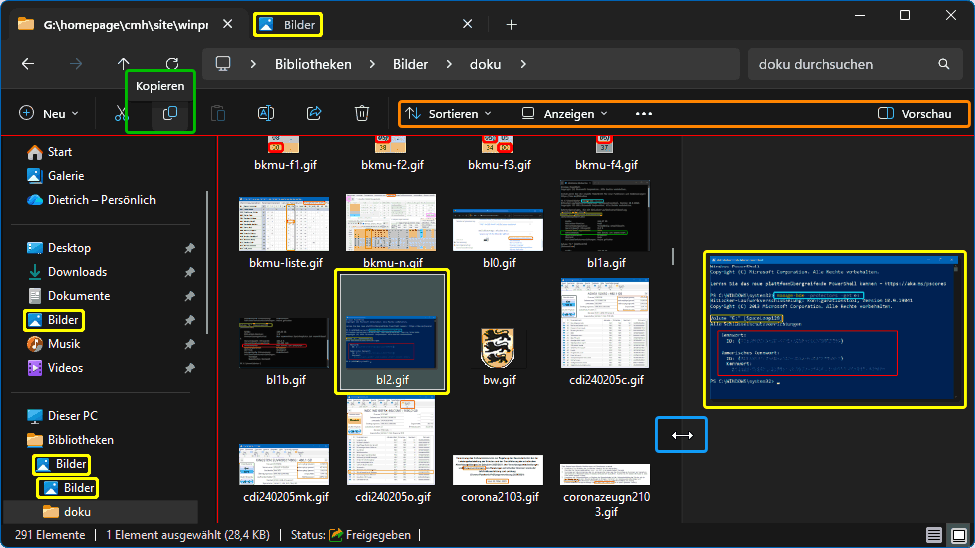Go up one folder level arrow
Image resolution: width=975 pixels, height=548 pixels.
pos(124,64)
